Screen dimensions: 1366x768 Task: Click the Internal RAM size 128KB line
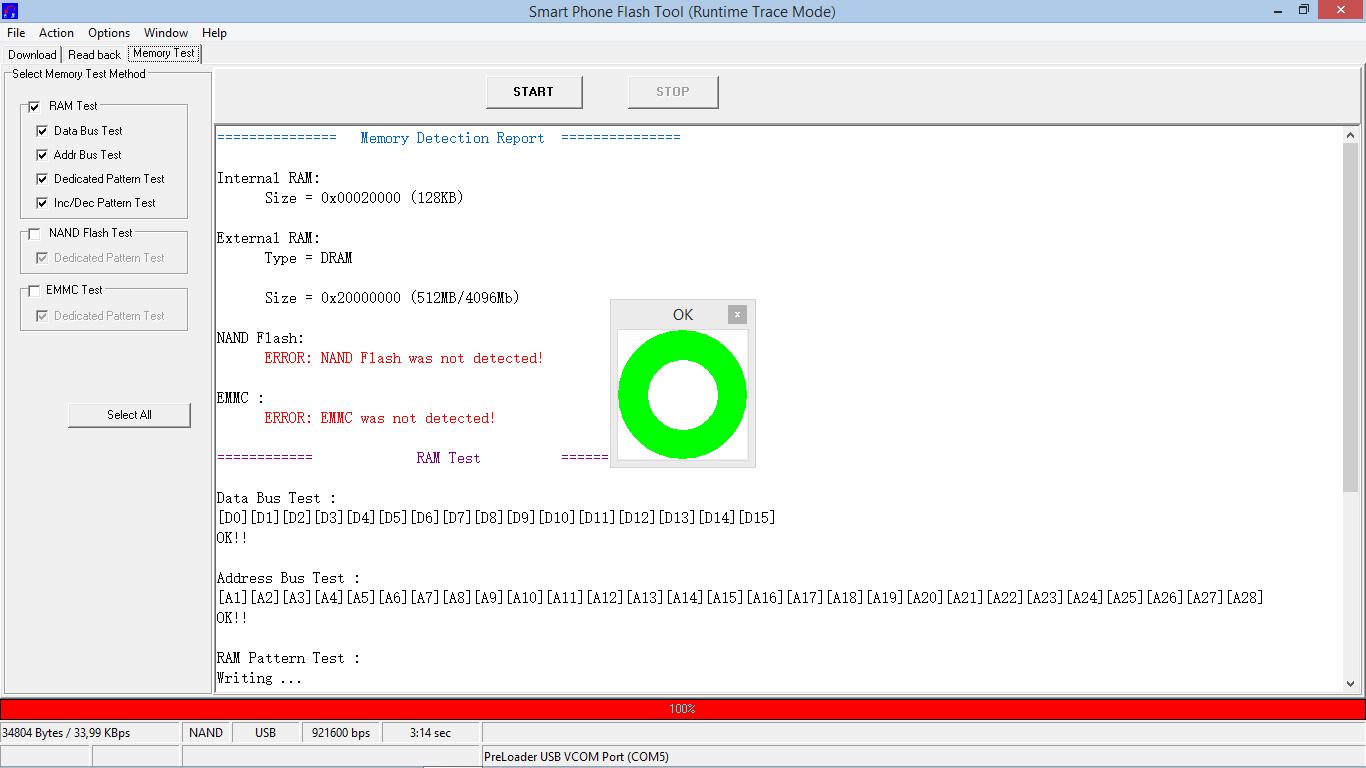pyautogui.click(x=364, y=198)
